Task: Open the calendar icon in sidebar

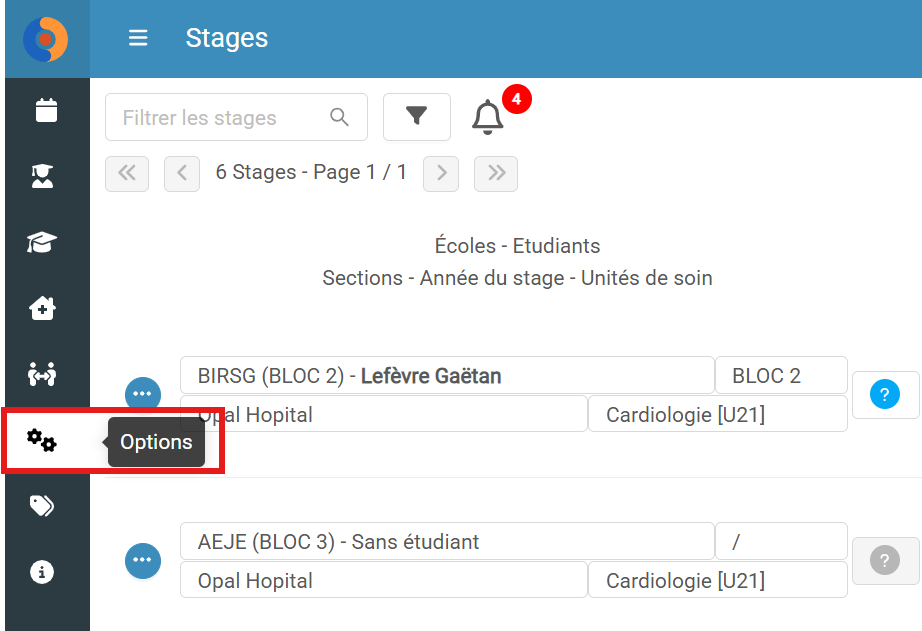Action: 46,111
